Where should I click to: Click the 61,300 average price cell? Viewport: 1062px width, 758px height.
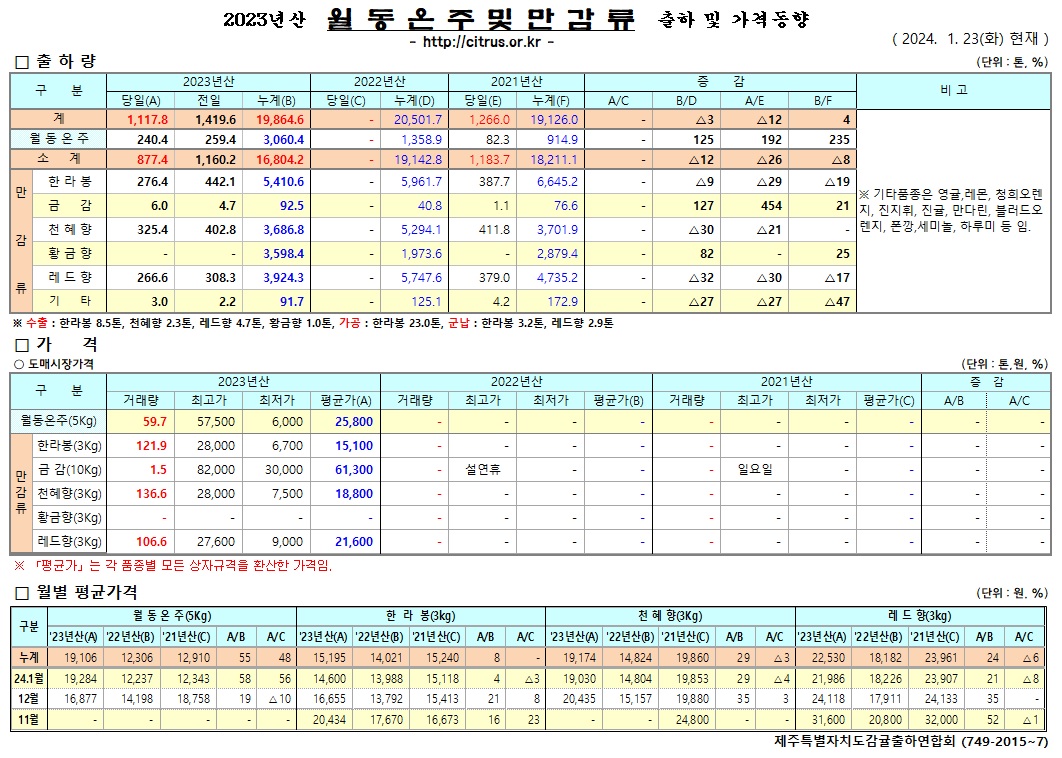354,469
